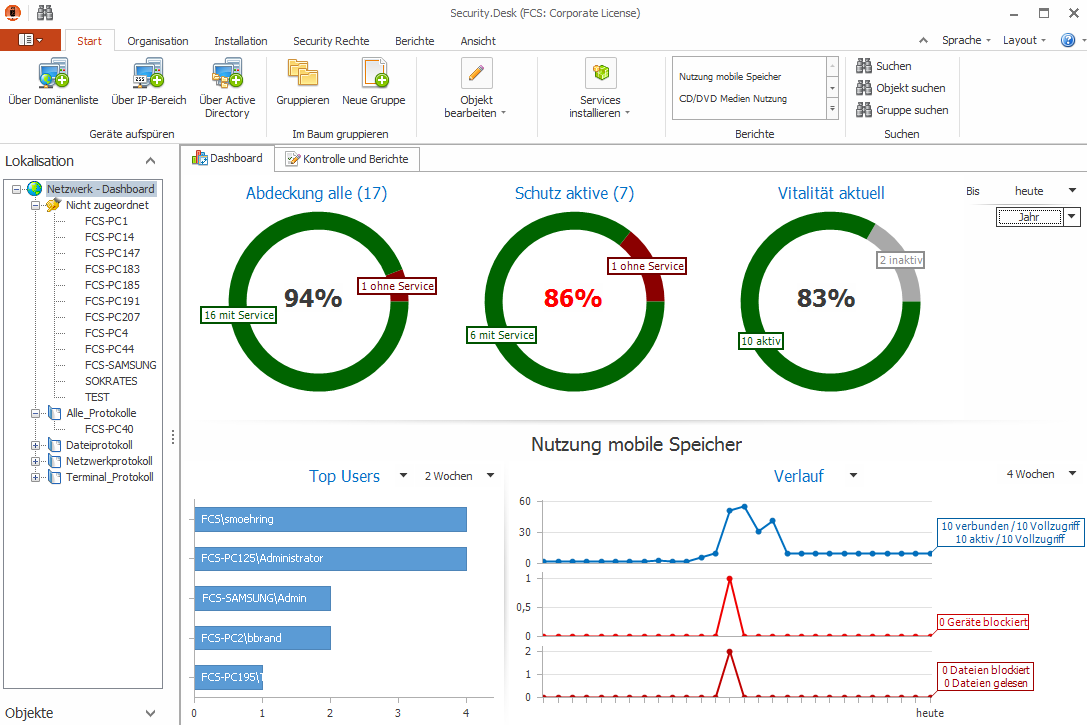
Task: Select FCS-PC147 in the tree
Action: pyautogui.click(x=112, y=253)
